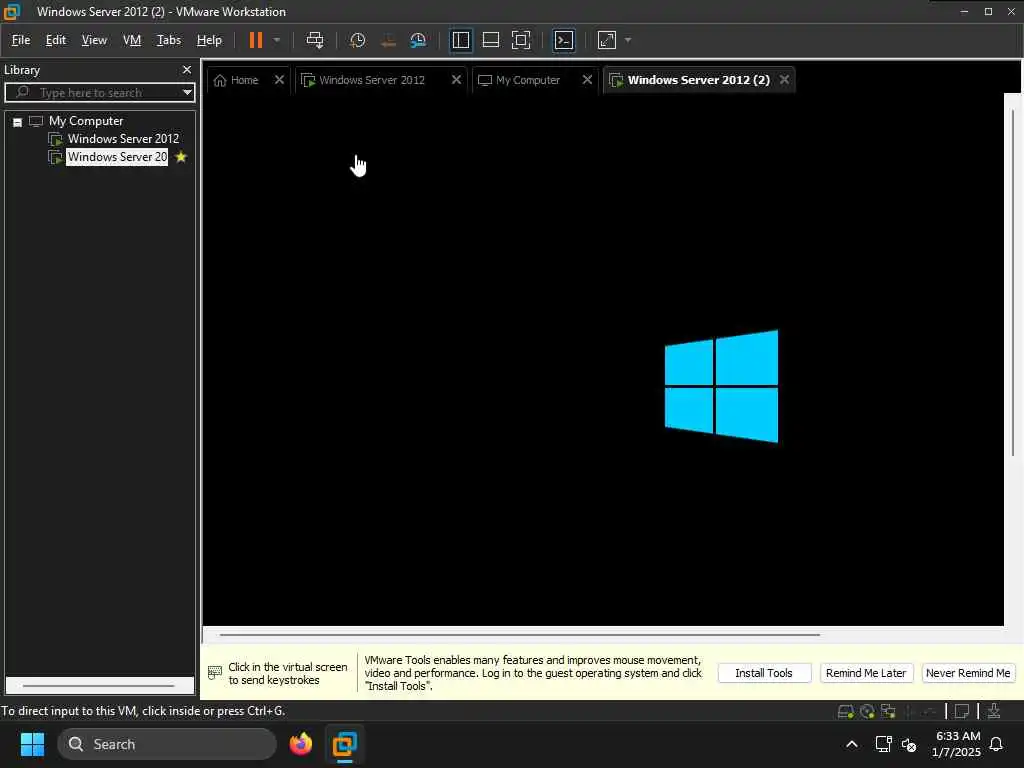The image size is (1024, 768).
Task: Click the network adapter status icon
Action: 888,711
